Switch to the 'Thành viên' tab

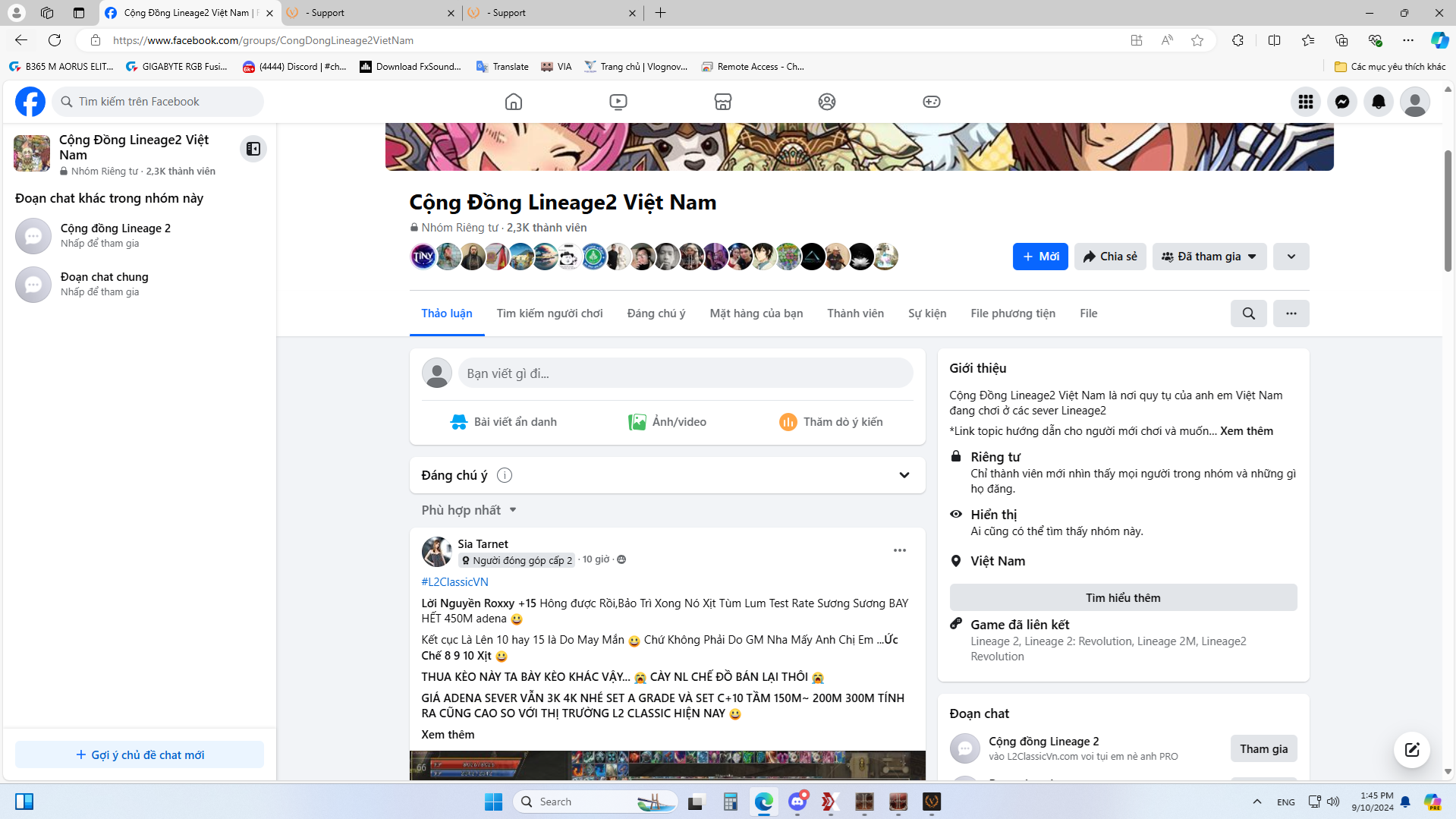point(855,313)
